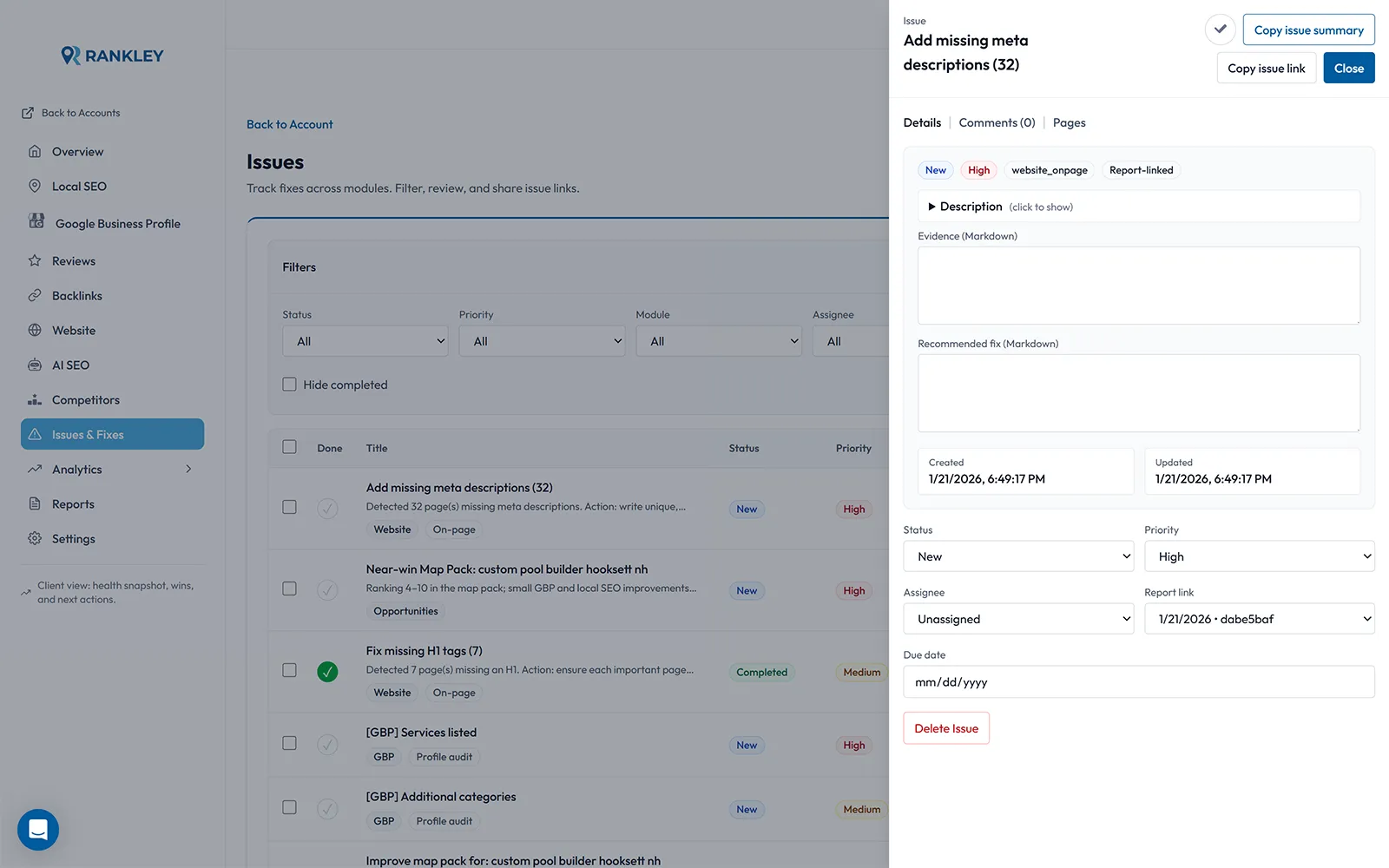1389x868 pixels.
Task: Click the Copy issue summary button
Action: [1308, 29]
